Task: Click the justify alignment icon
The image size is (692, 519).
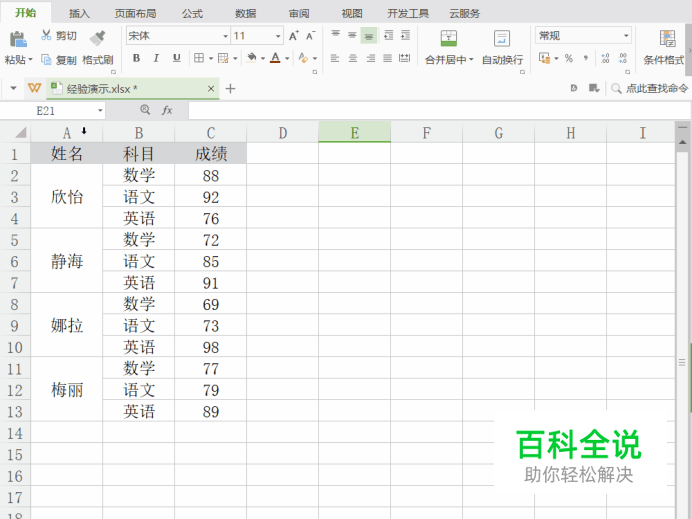Action: (x=387, y=58)
